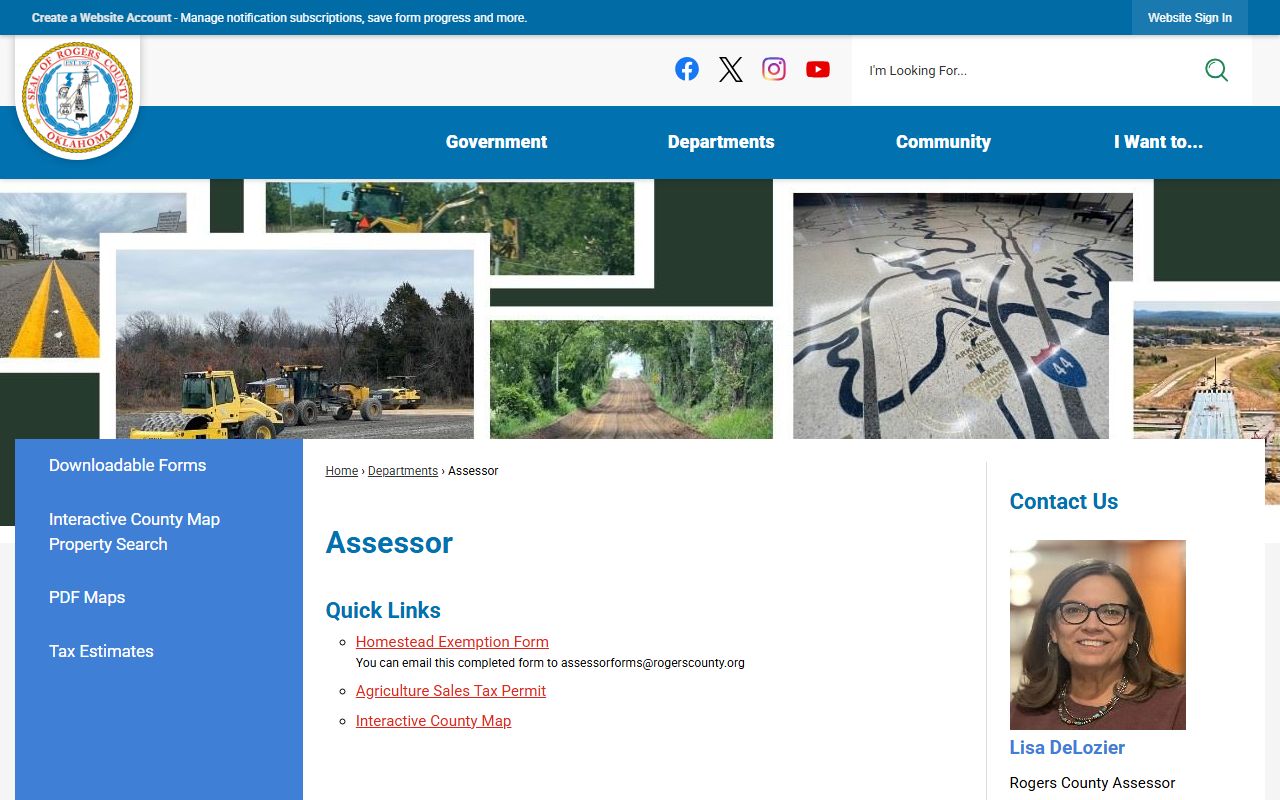
Task: Click the Assessor page heading
Action: click(389, 543)
